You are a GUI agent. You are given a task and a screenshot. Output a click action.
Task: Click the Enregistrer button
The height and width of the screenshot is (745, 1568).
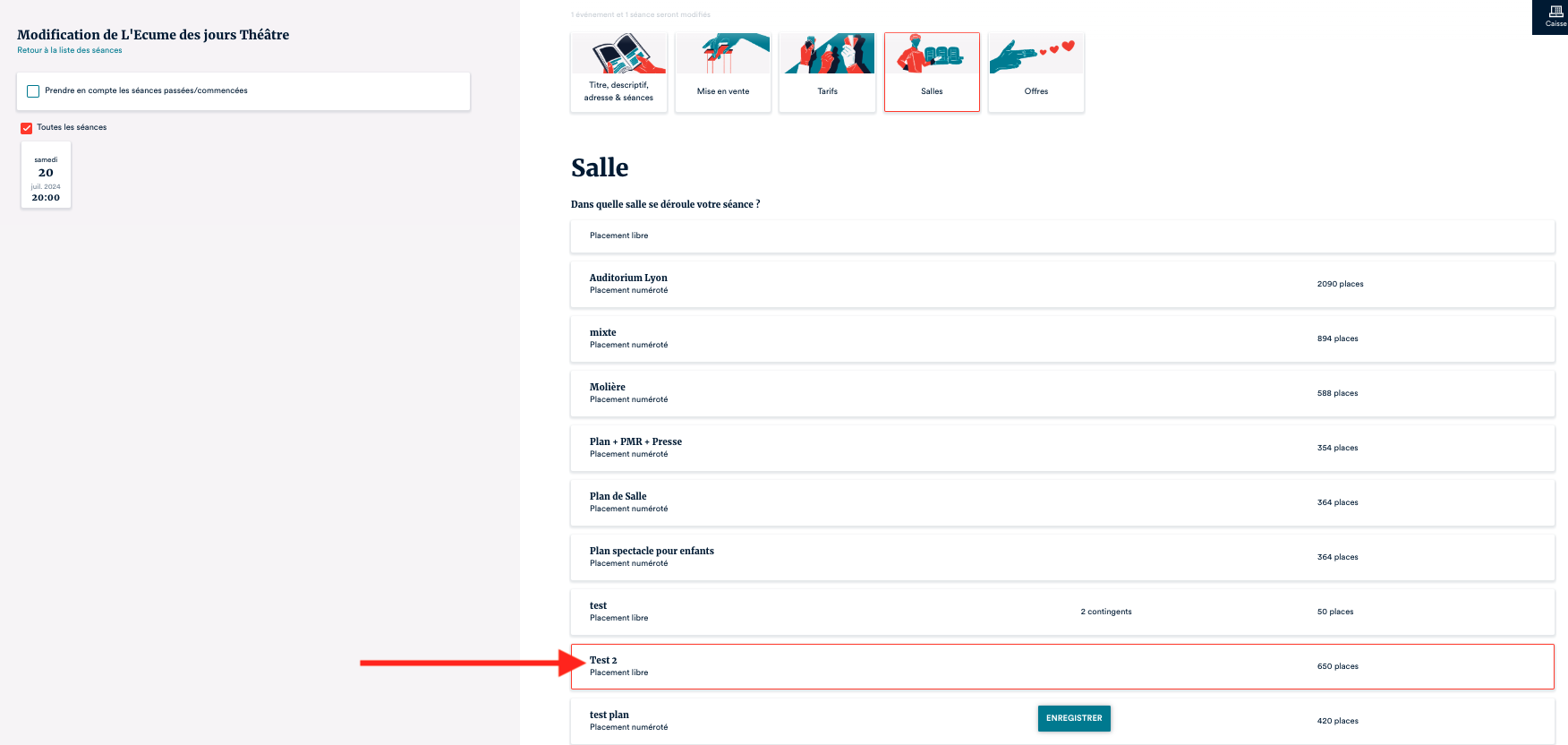pos(1074,718)
